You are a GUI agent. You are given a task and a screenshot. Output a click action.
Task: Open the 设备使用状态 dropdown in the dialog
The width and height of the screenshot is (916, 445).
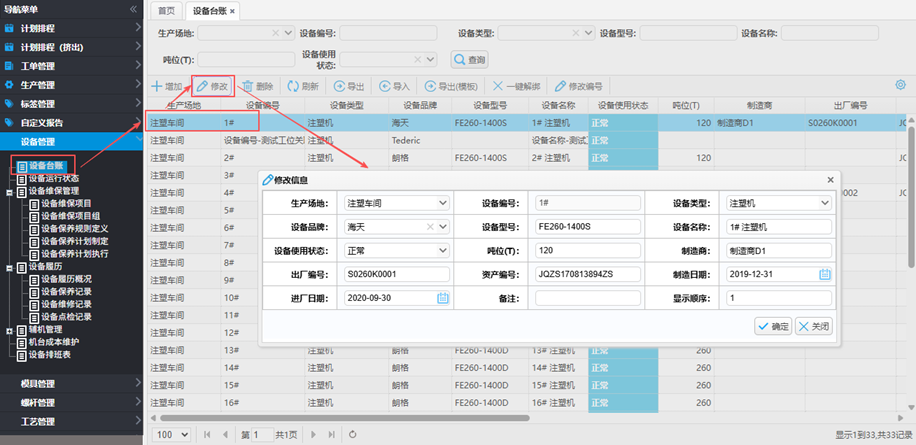pyautogui.click(x=442, y=250)
